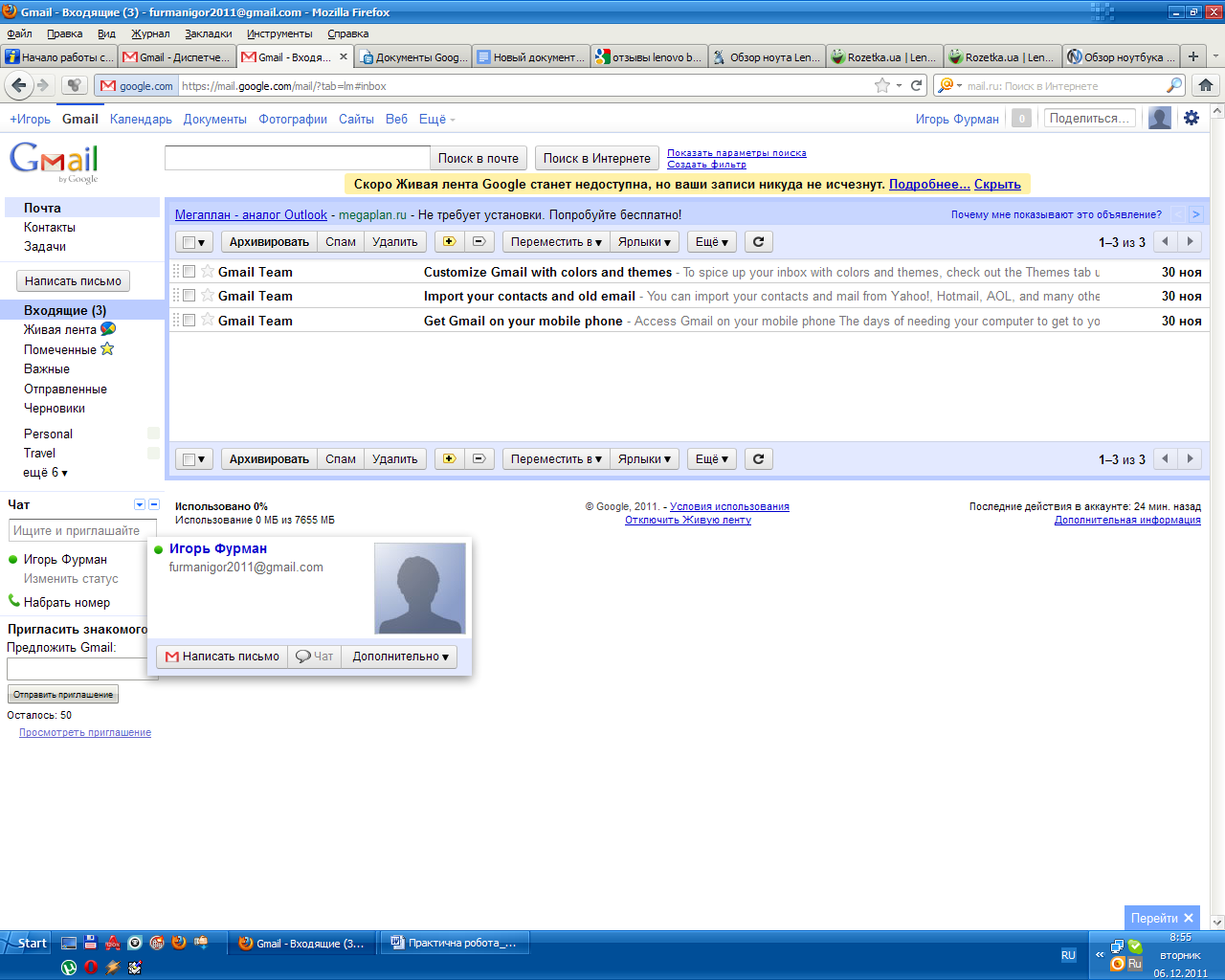
Task: Open 'Дополнительно' dropdown in contact card
Action: pyautogui.click(x=400, y=657)
